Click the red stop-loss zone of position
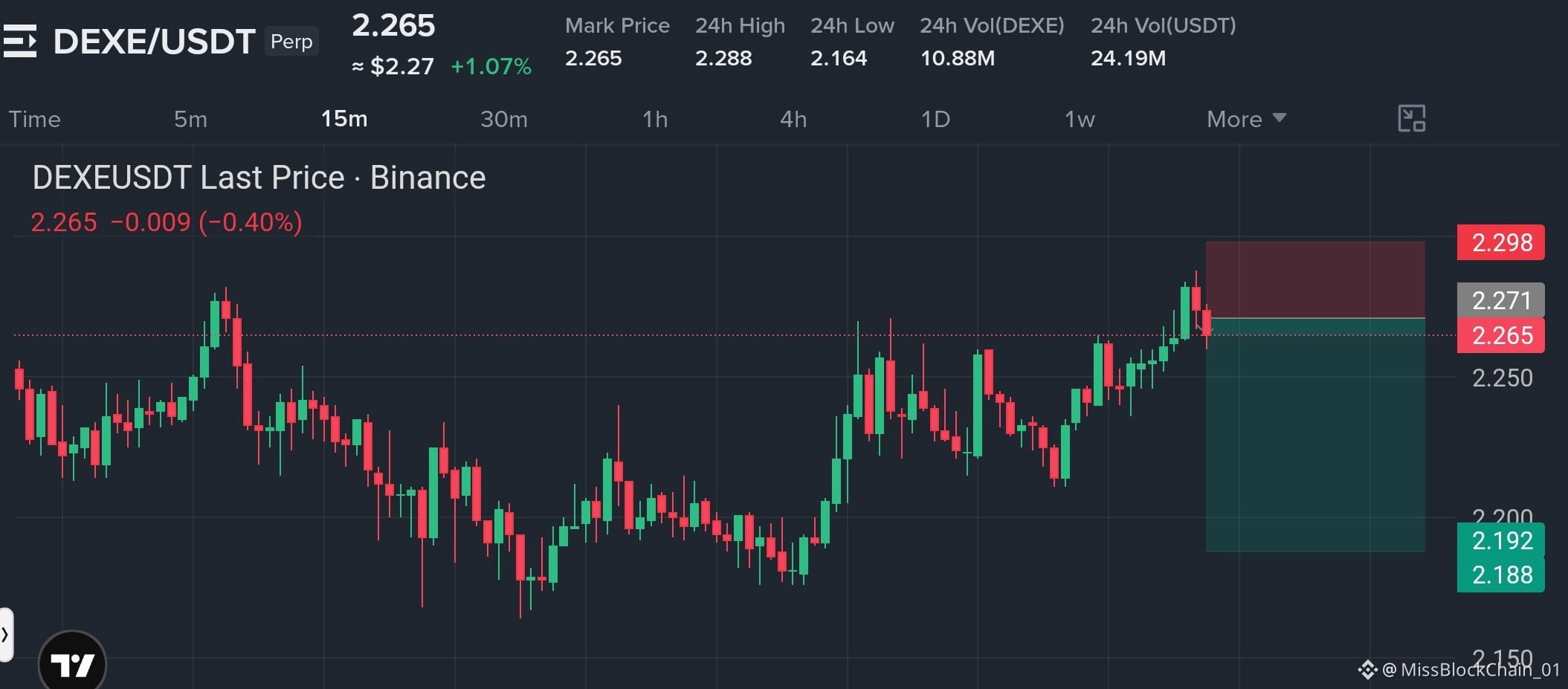Image resolution: width=1568 pixels, height=689 pixels. (x=1315, y=279)
